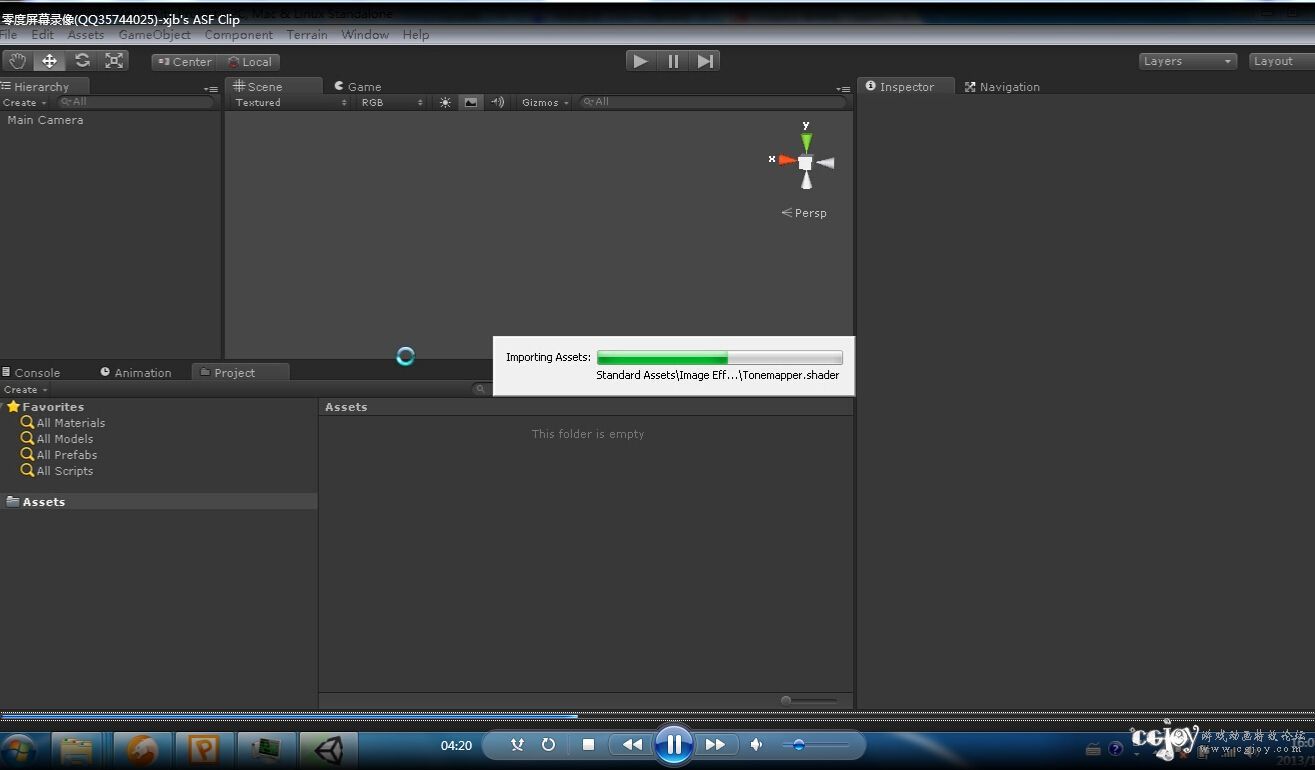This screenshot has width=1315, height=770.
Task: Toggle scene skybox/effects image icon
Action: click(471, 102)
